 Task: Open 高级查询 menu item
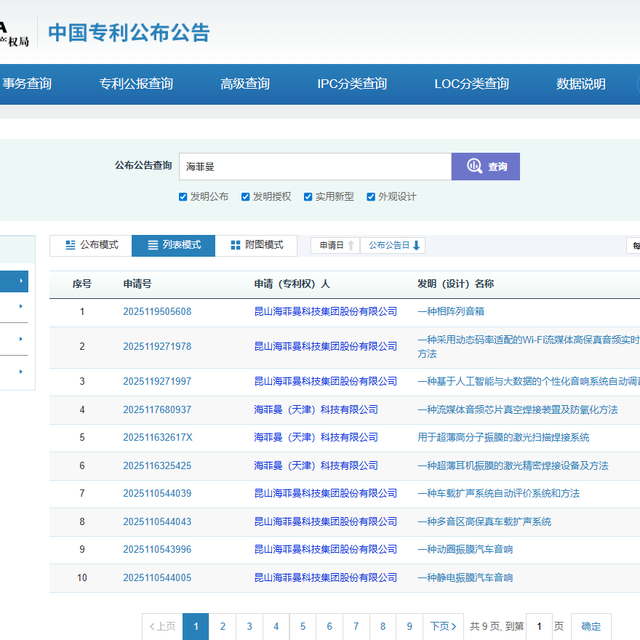pyautogui.click(x=245, y=84)
